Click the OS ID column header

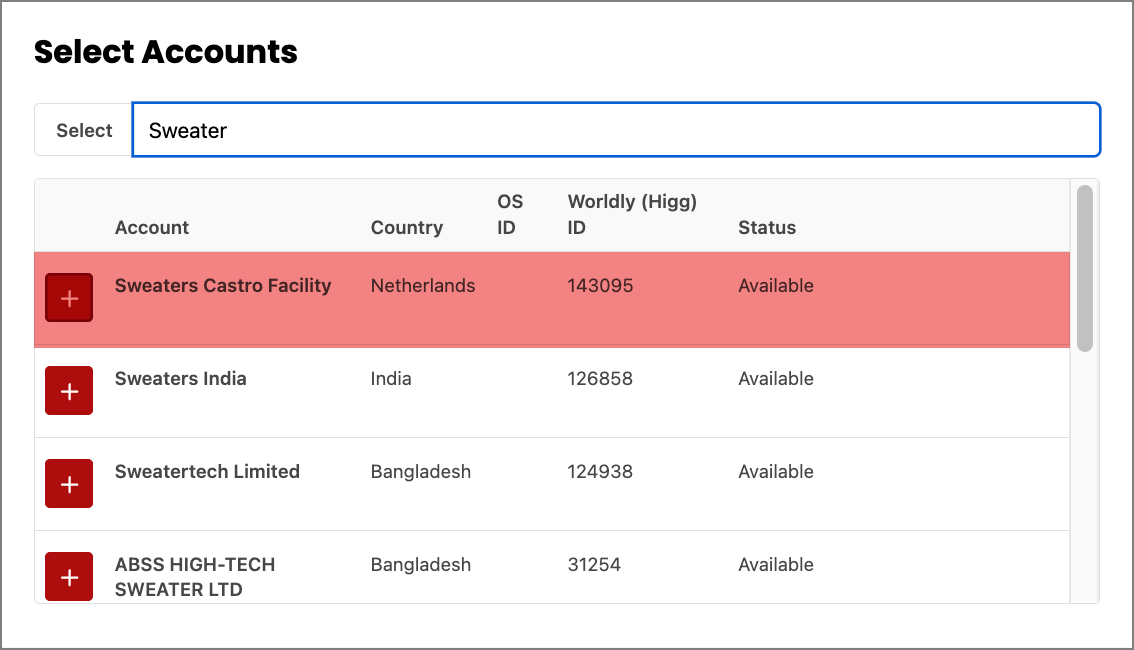point(510,215)
